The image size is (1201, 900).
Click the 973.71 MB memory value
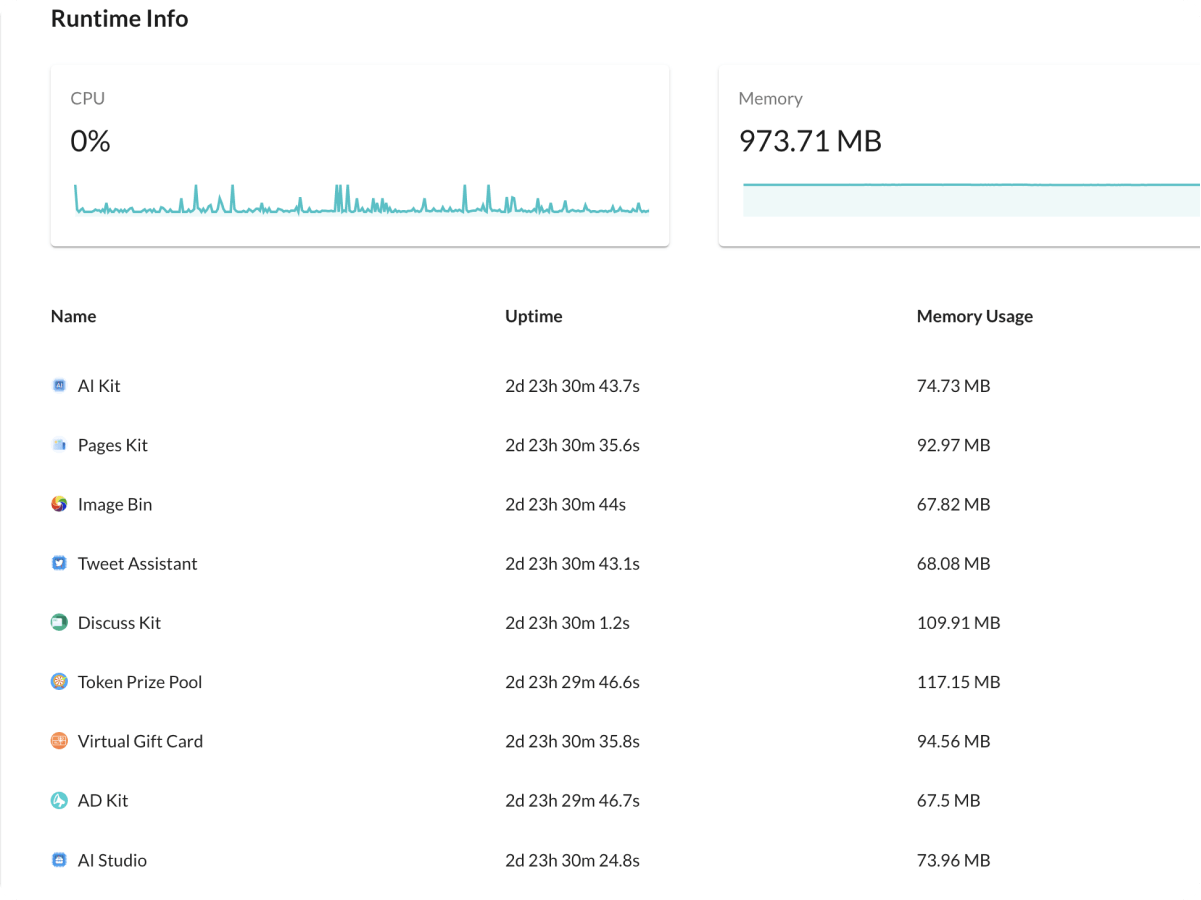(x=810, y=141)
